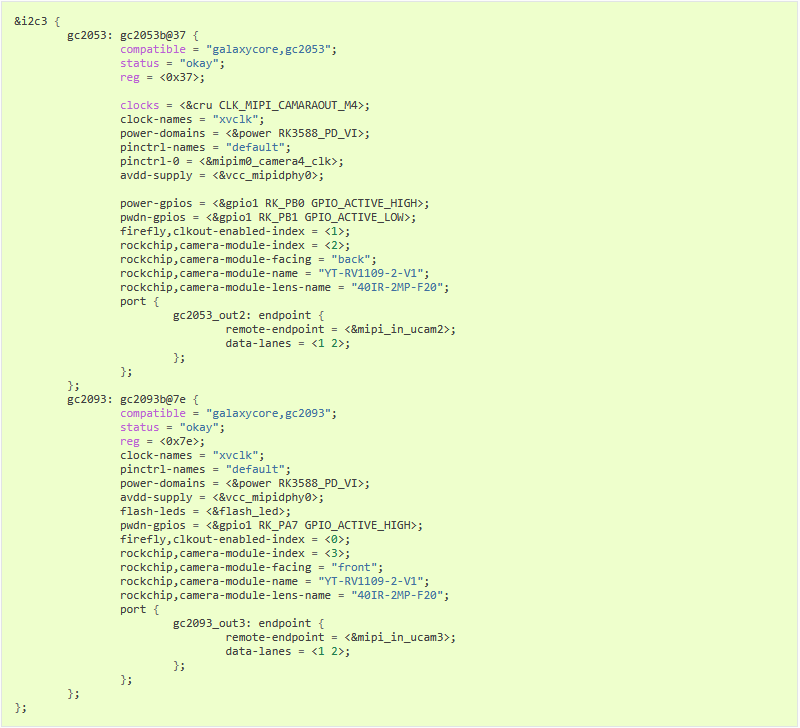Click the "gc2053: gc2053b@37 {" node label
800x728 pixels.
(133, 35)
